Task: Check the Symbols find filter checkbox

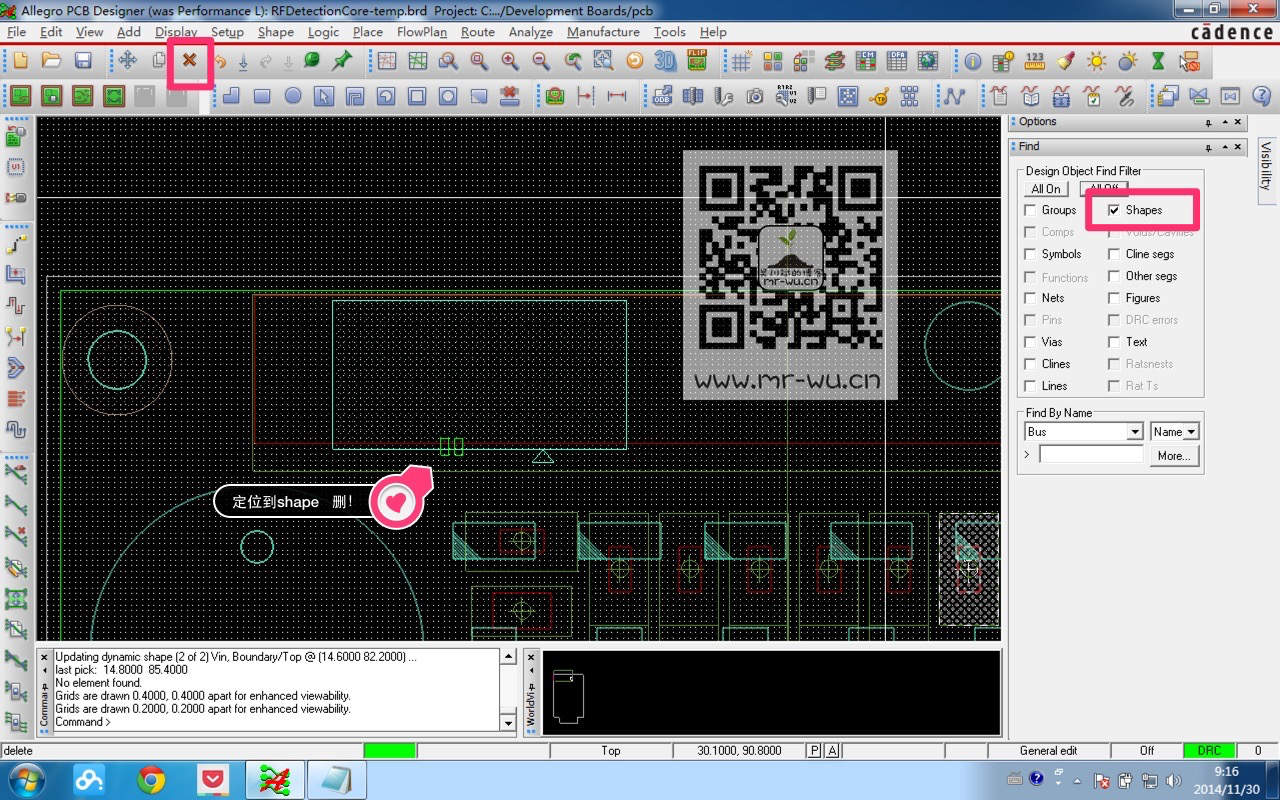Action: (1030, 254)
